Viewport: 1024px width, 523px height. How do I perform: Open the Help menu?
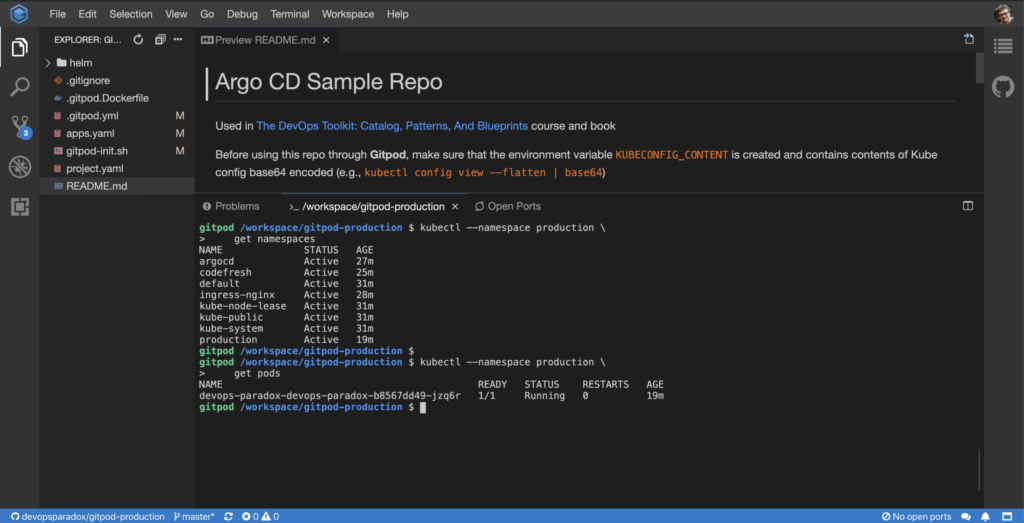[398, 14]
